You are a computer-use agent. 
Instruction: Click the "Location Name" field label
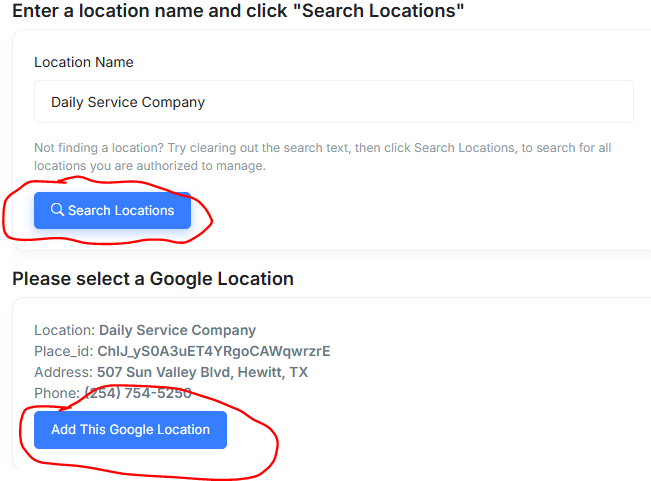coord(84,62)
